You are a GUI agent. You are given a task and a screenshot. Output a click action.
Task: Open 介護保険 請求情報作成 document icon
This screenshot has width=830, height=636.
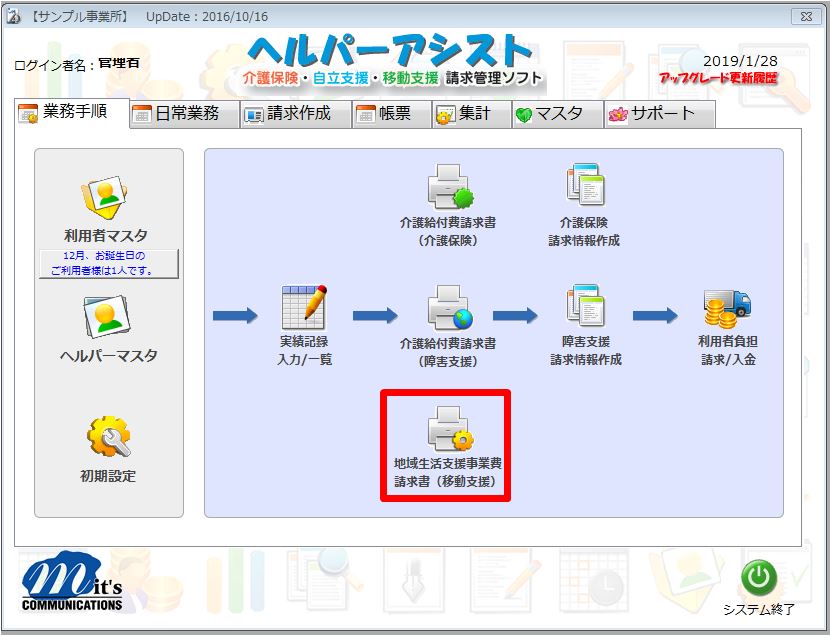[x=584, y=187]
